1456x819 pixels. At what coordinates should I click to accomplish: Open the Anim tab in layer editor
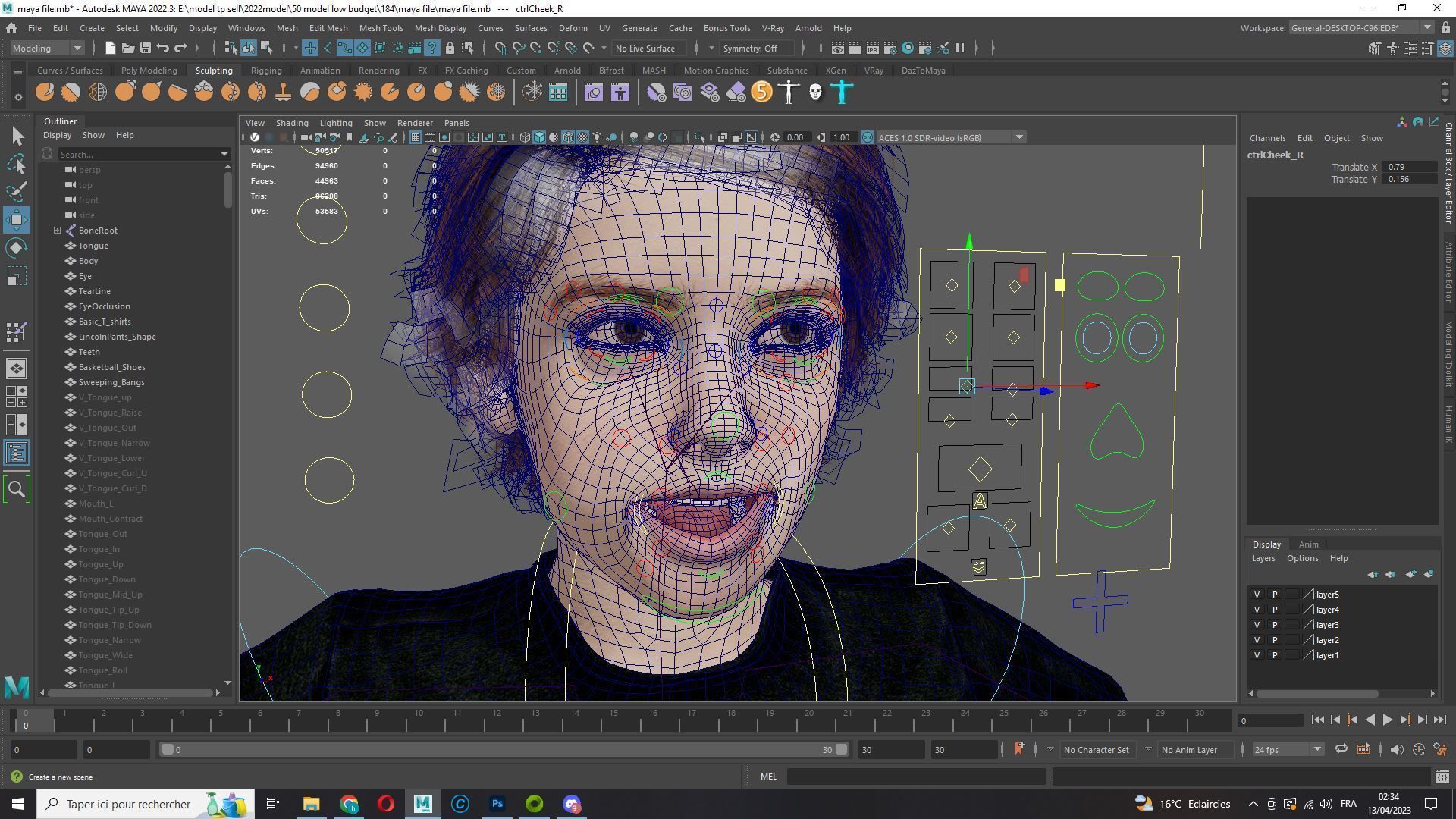tap(1308, 544)
